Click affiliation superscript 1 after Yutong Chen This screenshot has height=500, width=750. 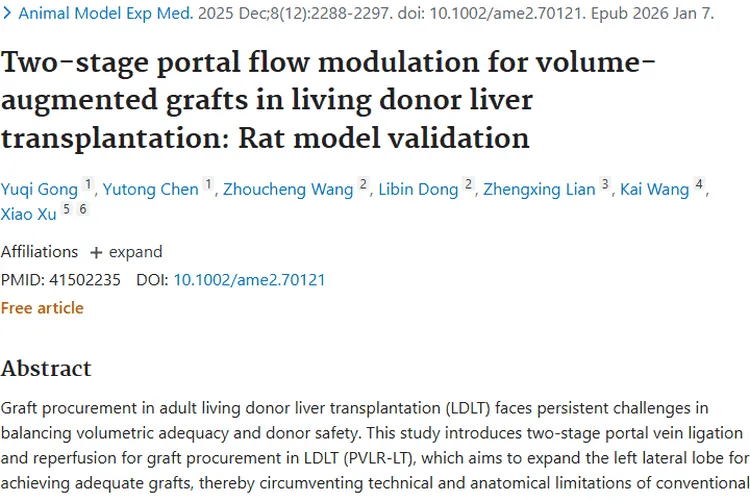click(x=208, y=185)
